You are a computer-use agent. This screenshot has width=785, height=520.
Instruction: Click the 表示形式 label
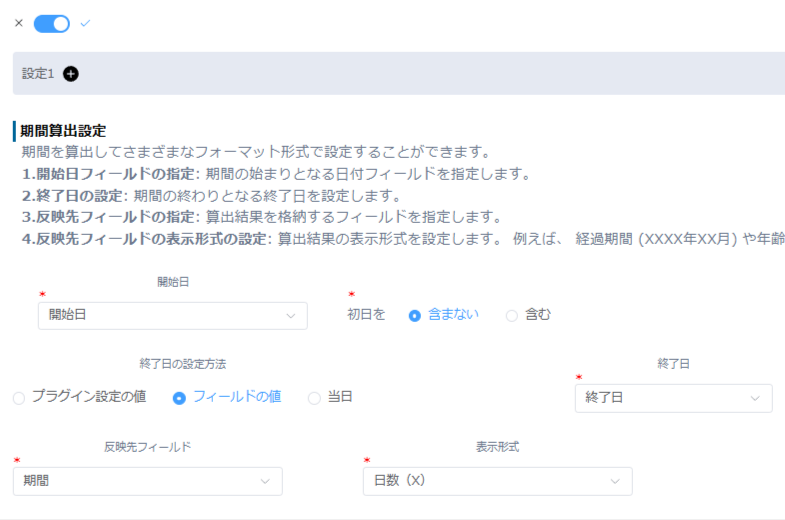click(x=498, y=447)
